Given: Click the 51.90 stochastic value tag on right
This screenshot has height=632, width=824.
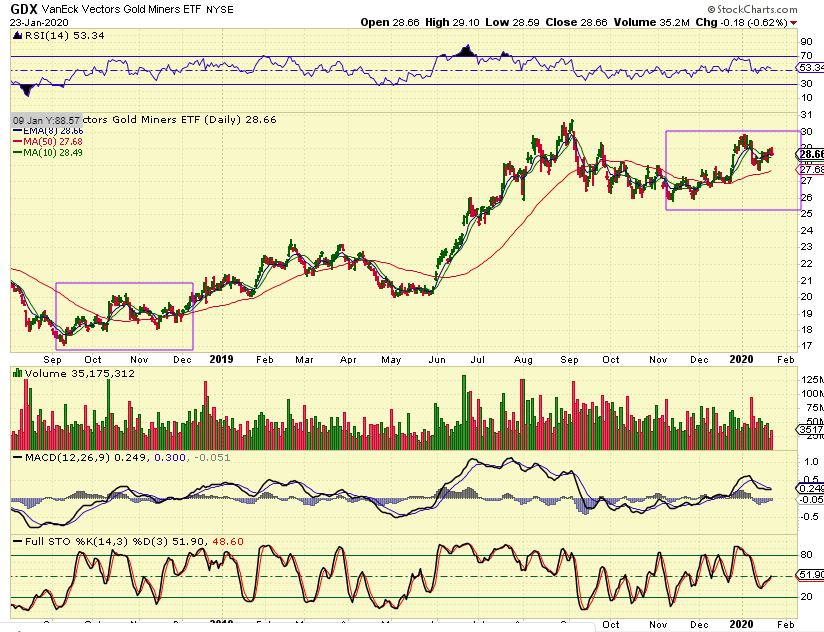Looking at the screenshot, I should point(811,575).
